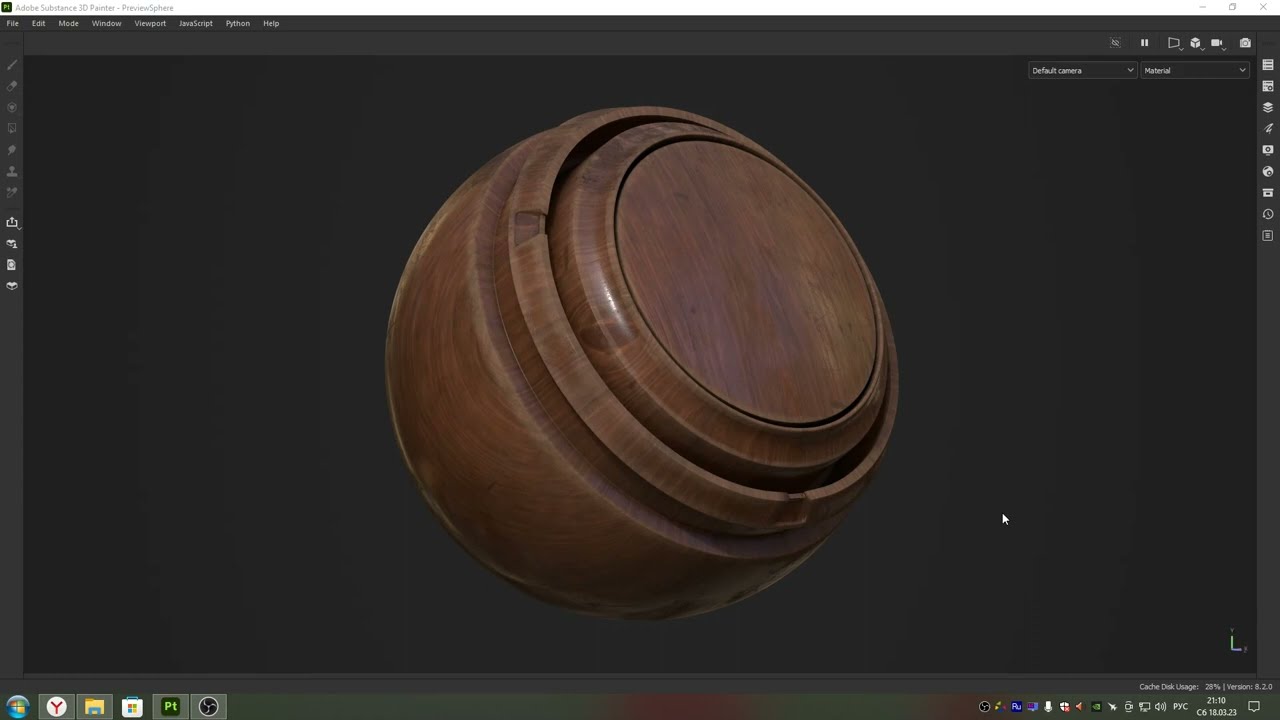Select the Material Picker eyedropper tool

[x=12, y=192]
